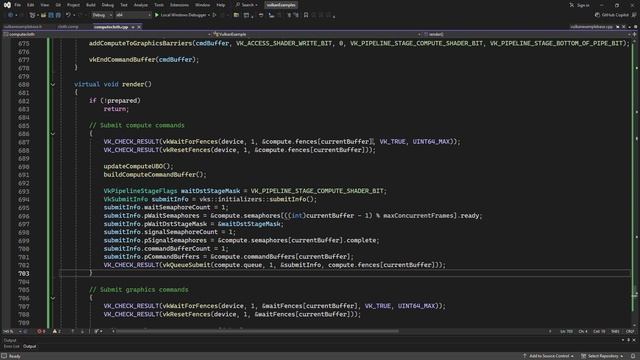Start debugging with the green play arrow
Image resolution: width=640 pixels, height=360 pixels.
(157, 15)
